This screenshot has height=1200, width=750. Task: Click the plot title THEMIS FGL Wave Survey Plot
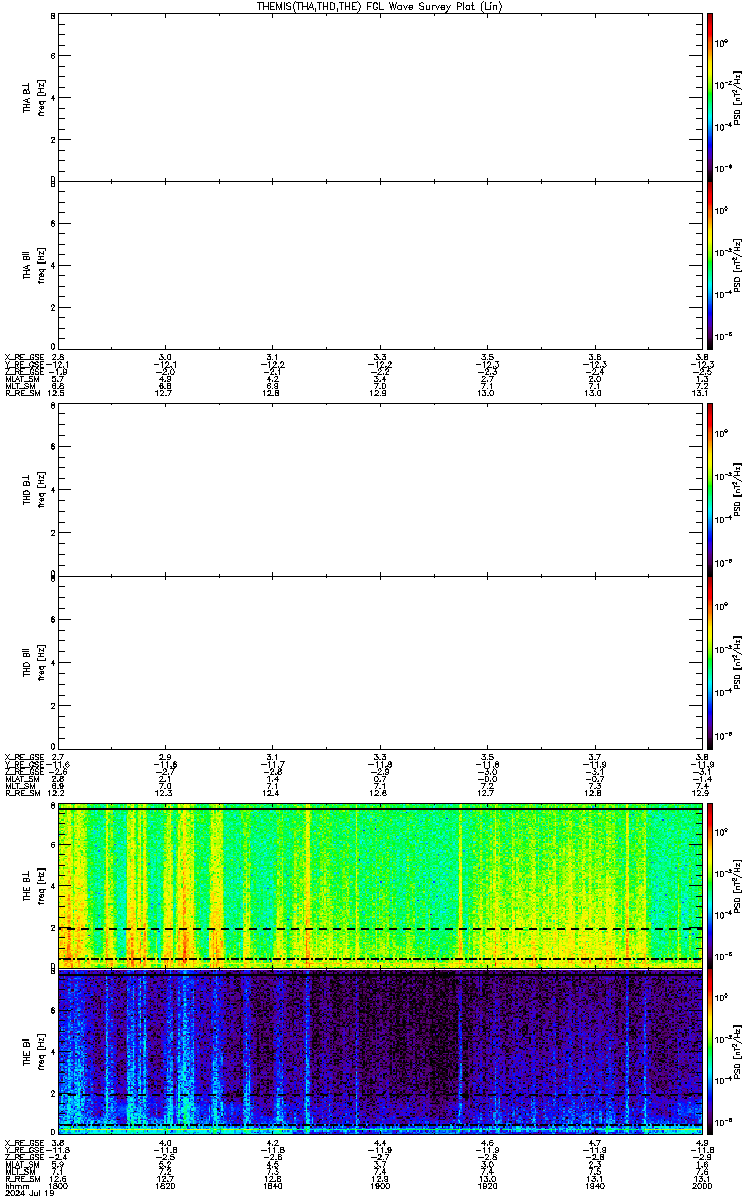377,6
